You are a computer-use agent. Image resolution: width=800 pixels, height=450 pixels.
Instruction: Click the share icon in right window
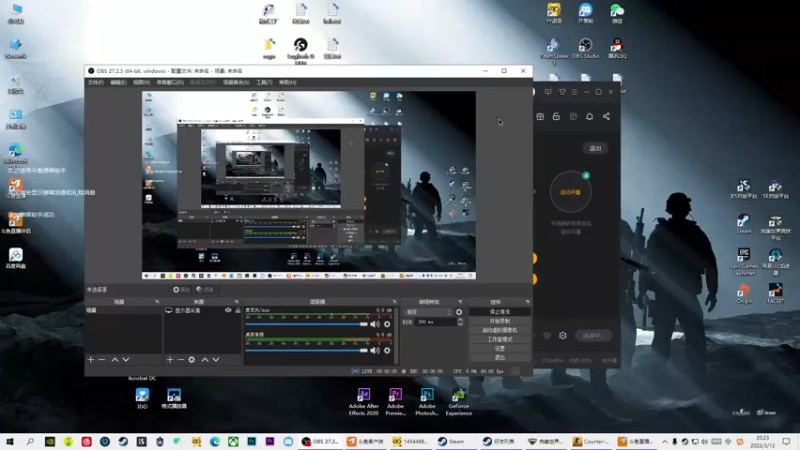[606, 116]
